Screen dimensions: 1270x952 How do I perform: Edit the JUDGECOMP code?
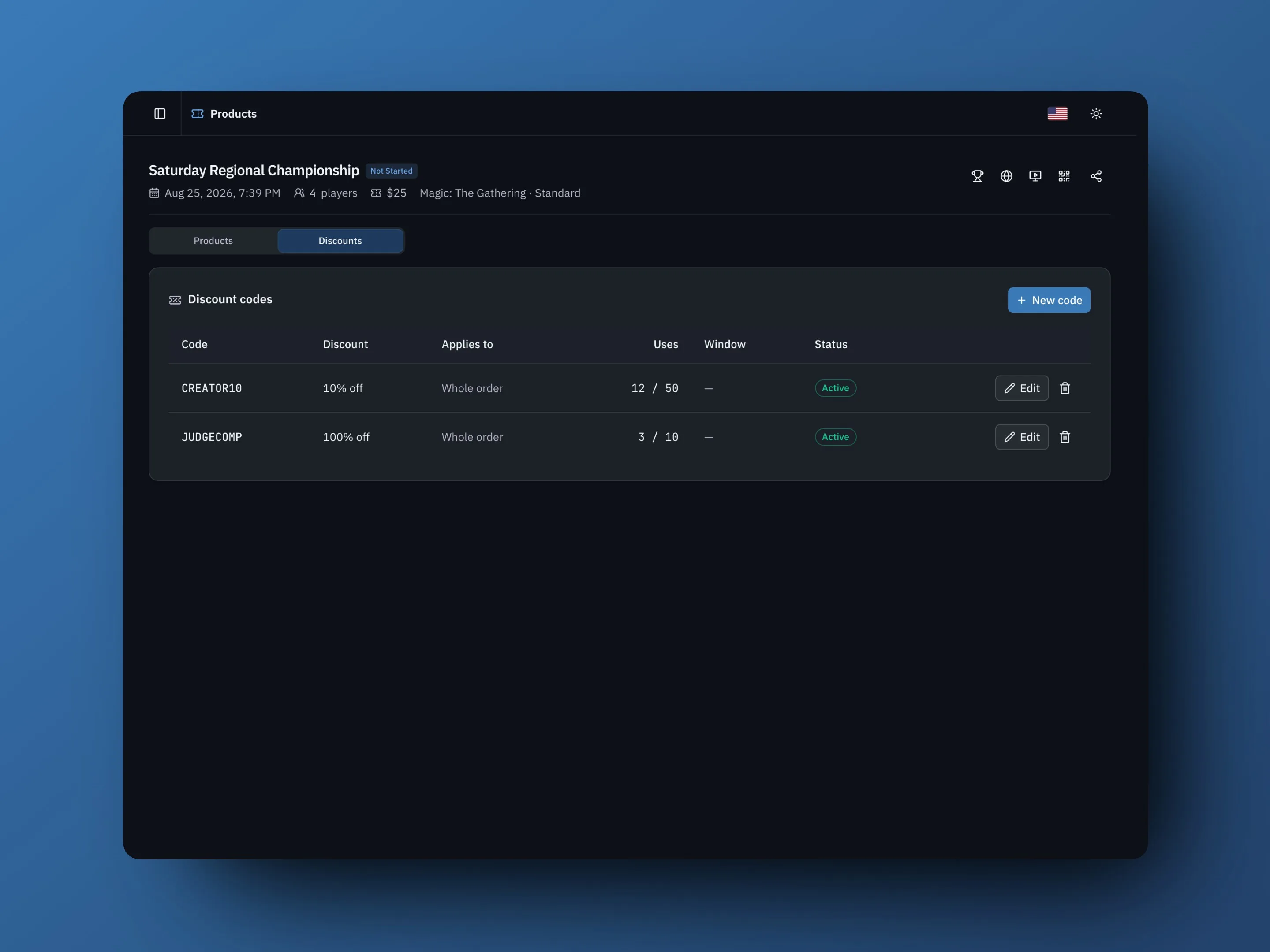(x=1022, y=437)
